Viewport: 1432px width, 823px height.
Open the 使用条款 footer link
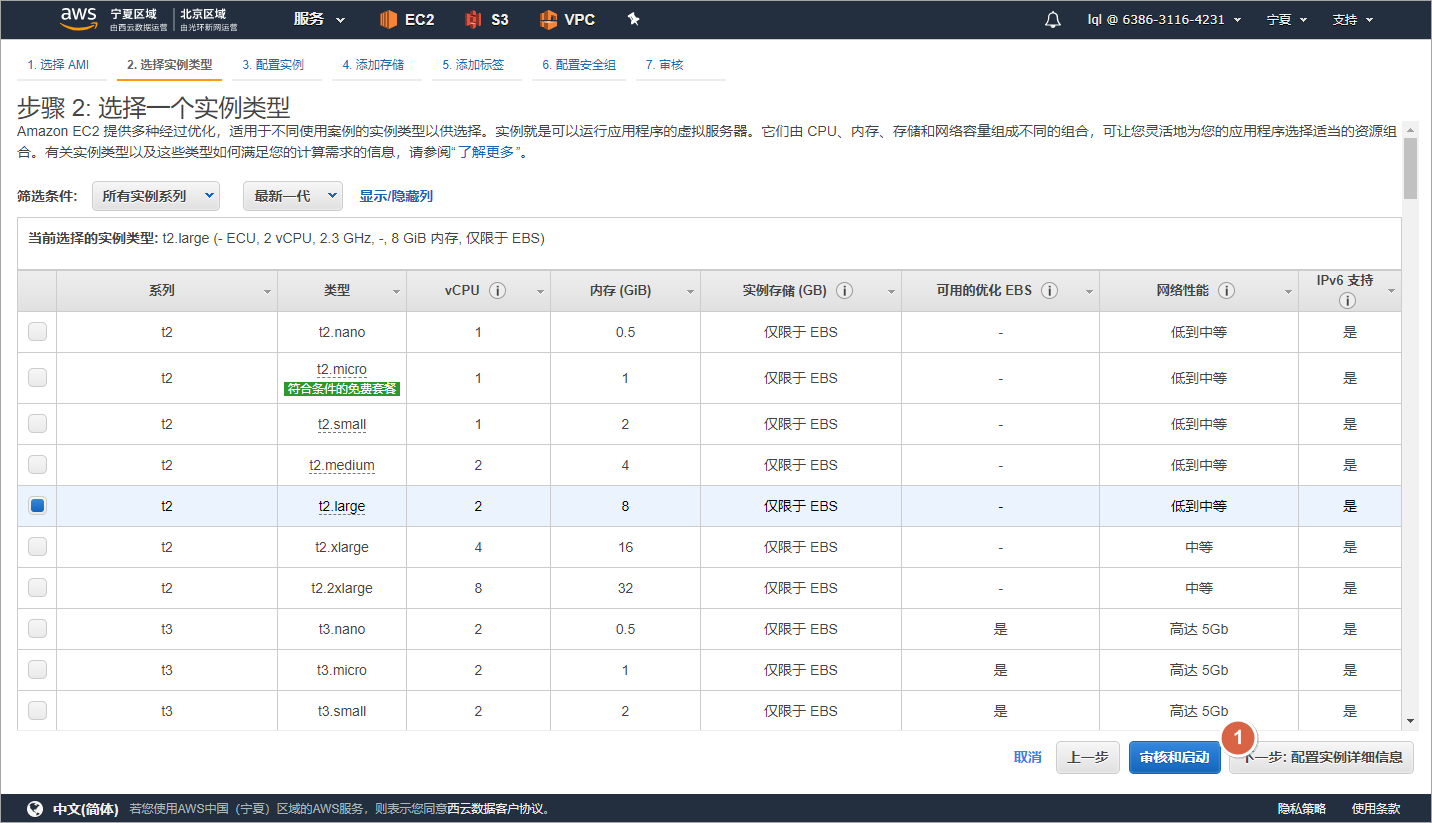click(x=1376, y=809)
